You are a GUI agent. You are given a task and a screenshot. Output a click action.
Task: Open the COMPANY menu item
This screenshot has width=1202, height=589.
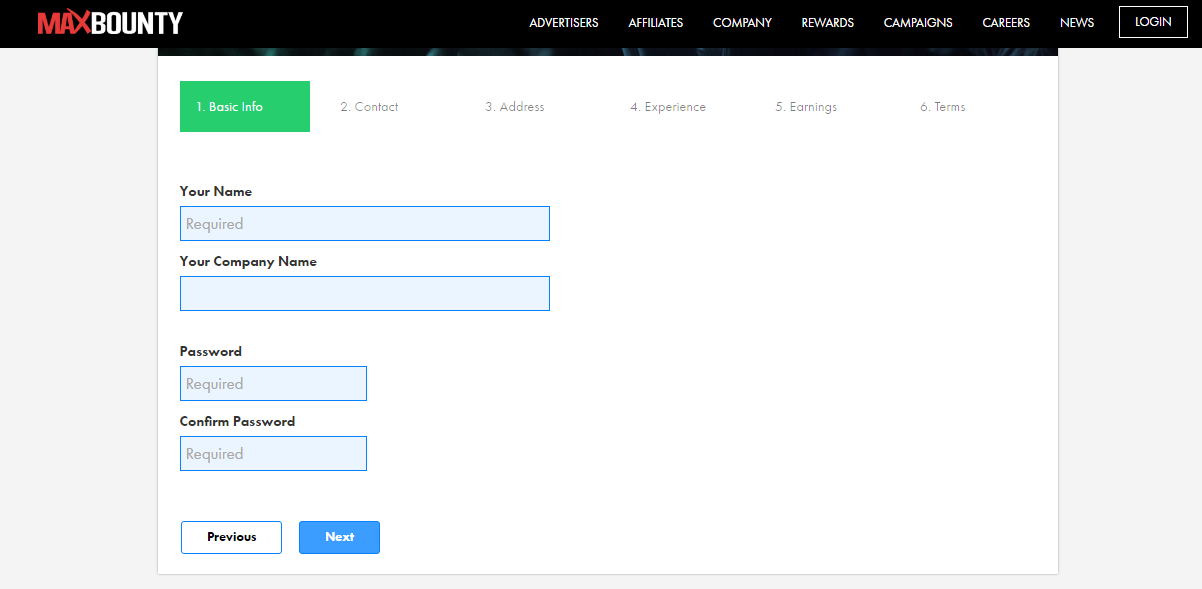click(x=742, y=22)
